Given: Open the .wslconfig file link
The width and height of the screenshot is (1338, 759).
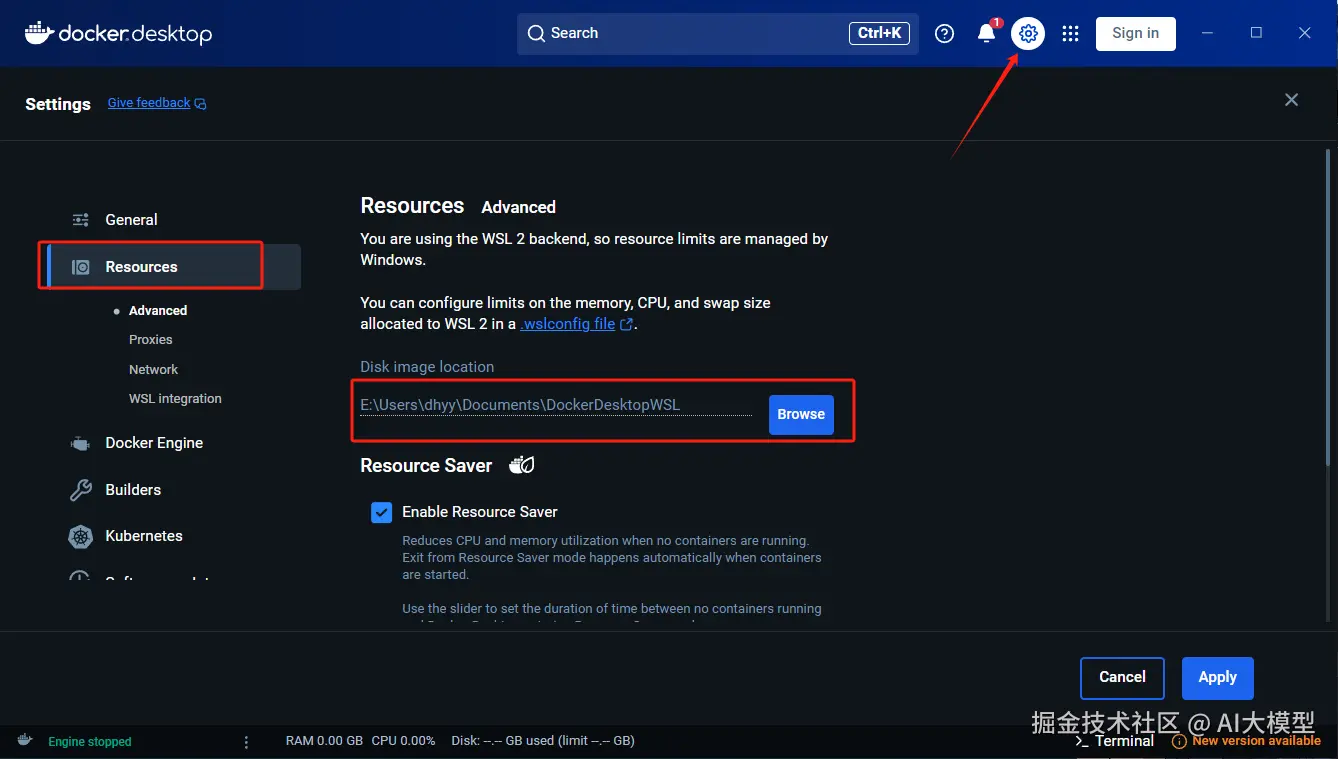Looking at the screenshot, I should click(568, 324).
